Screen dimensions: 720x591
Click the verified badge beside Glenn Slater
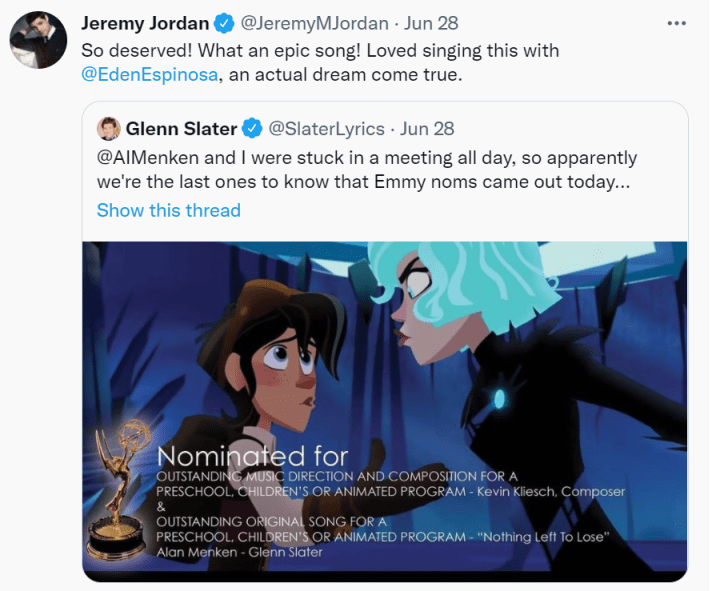tap(253, 129)
